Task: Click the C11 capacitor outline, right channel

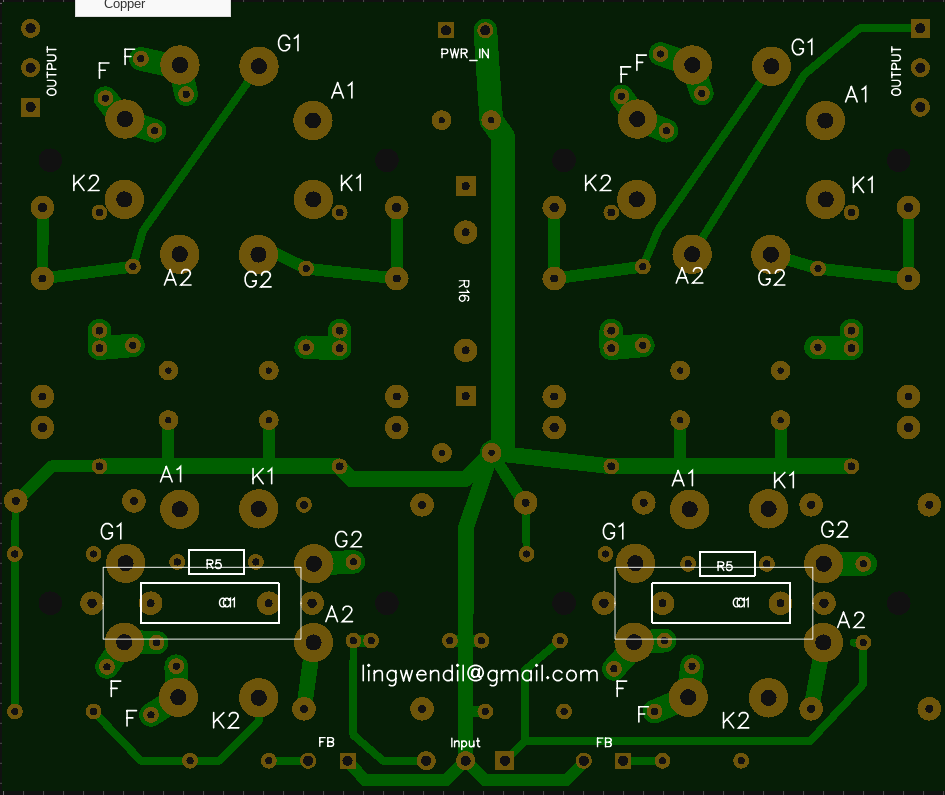Action: click(721, 603)
